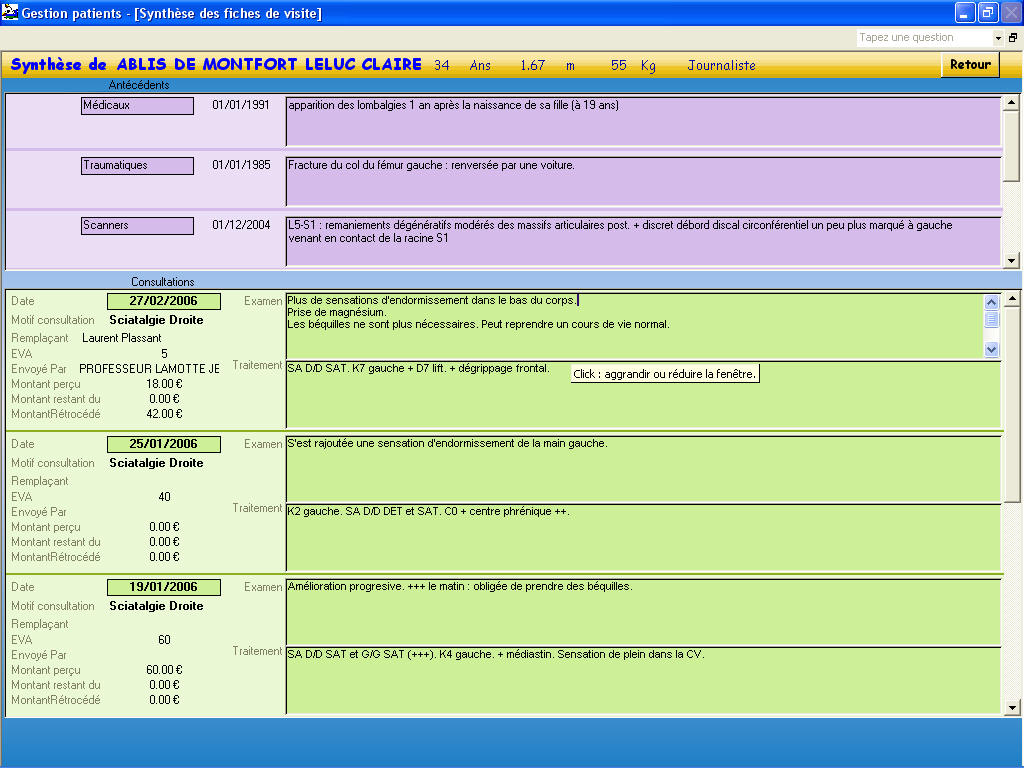
Task: Click the 'Tapez une question' help box
Action: (x=925, y=38)
